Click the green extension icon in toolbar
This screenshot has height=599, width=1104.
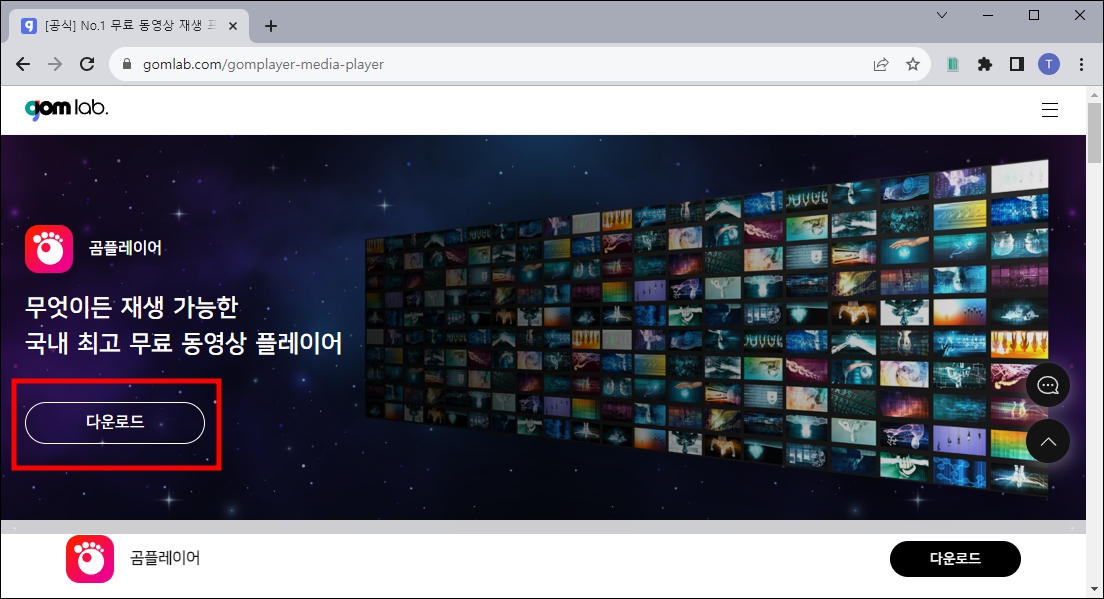click(x=953, y=64)
